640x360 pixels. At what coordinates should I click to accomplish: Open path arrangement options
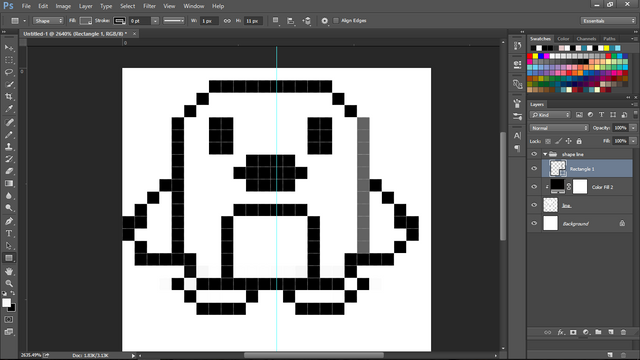[x=307, y=21]
